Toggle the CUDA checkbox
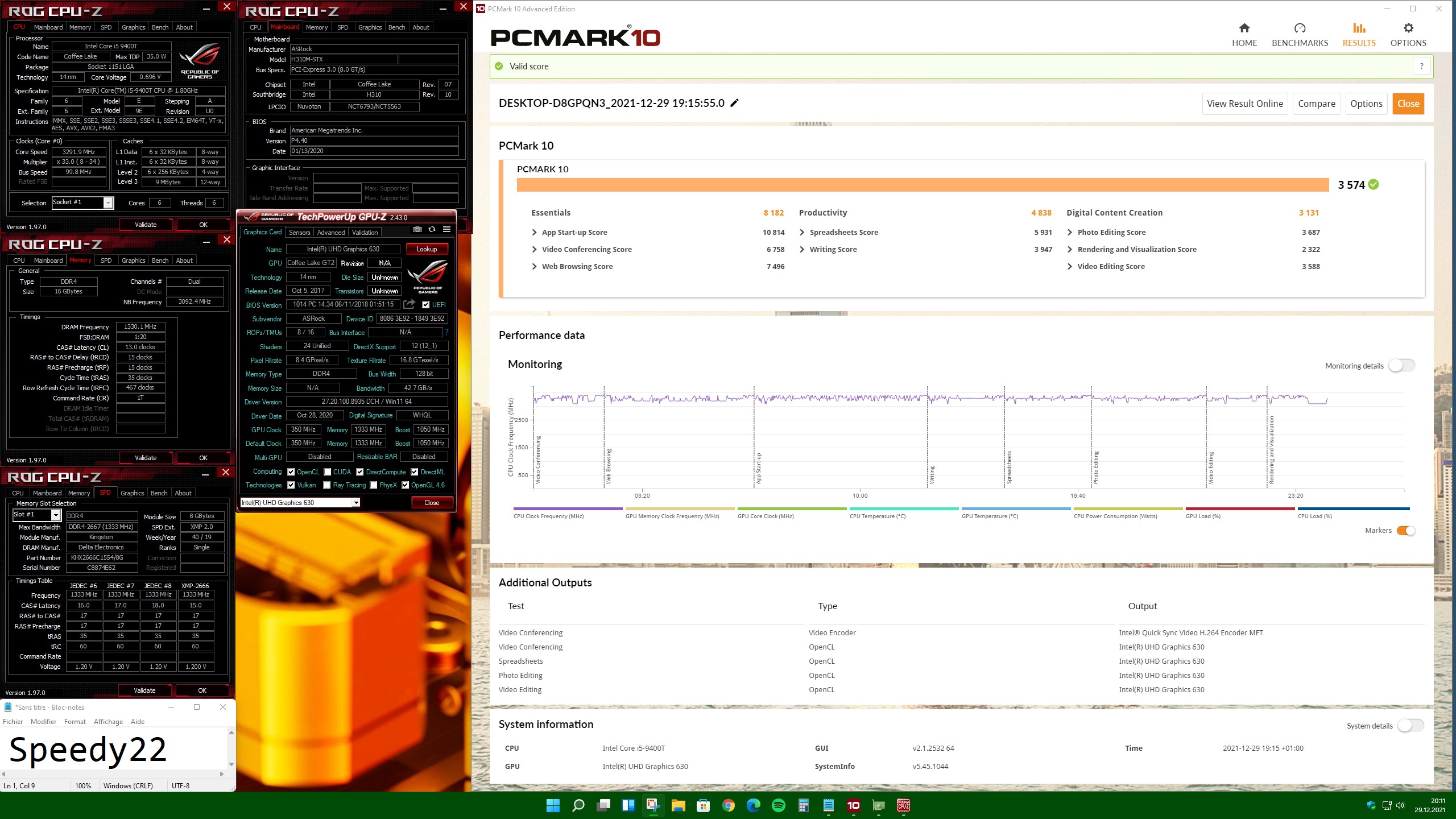The width and height of the screenshot is (1456, 819). (x=328, y=472)
